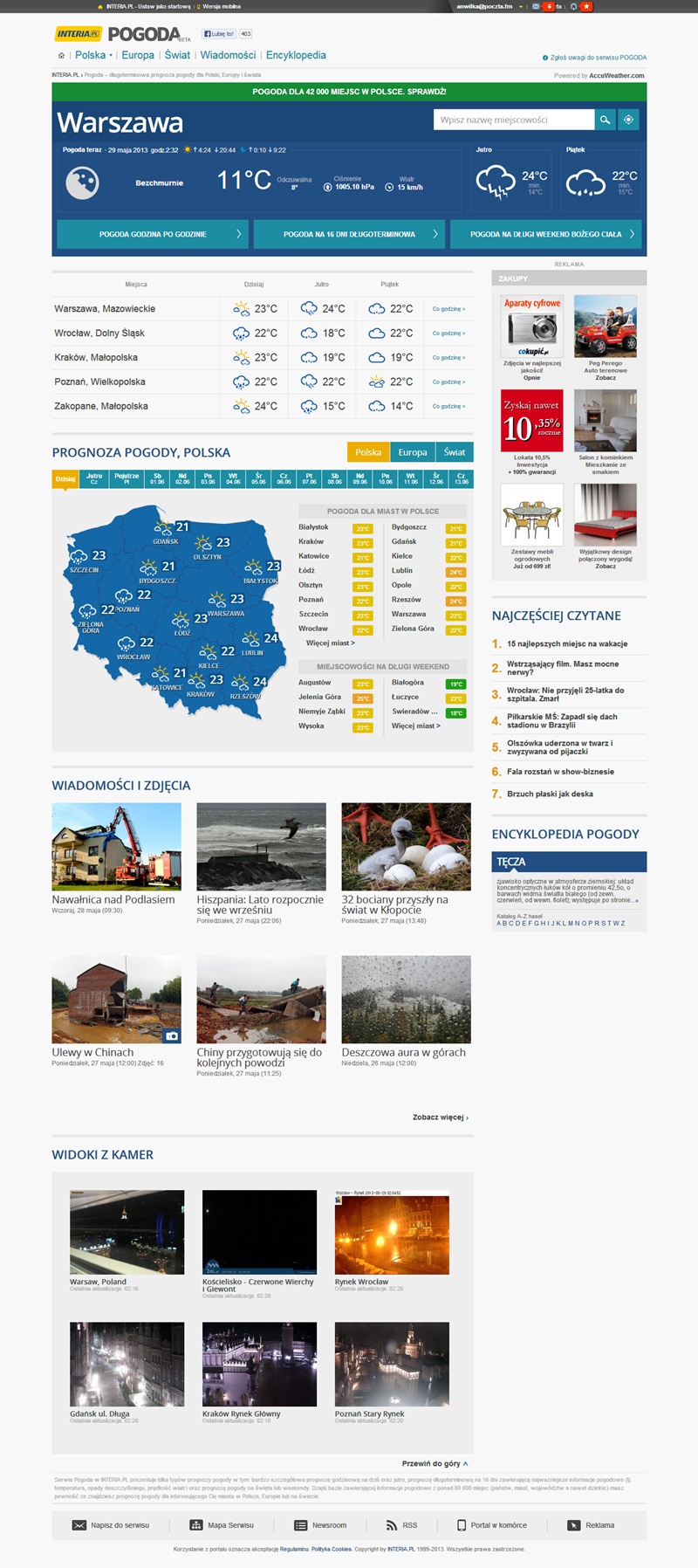Select the Pojutrze day on forecast timeline
The height and width of the screenshot is (1568, 698).
point(127,478)
